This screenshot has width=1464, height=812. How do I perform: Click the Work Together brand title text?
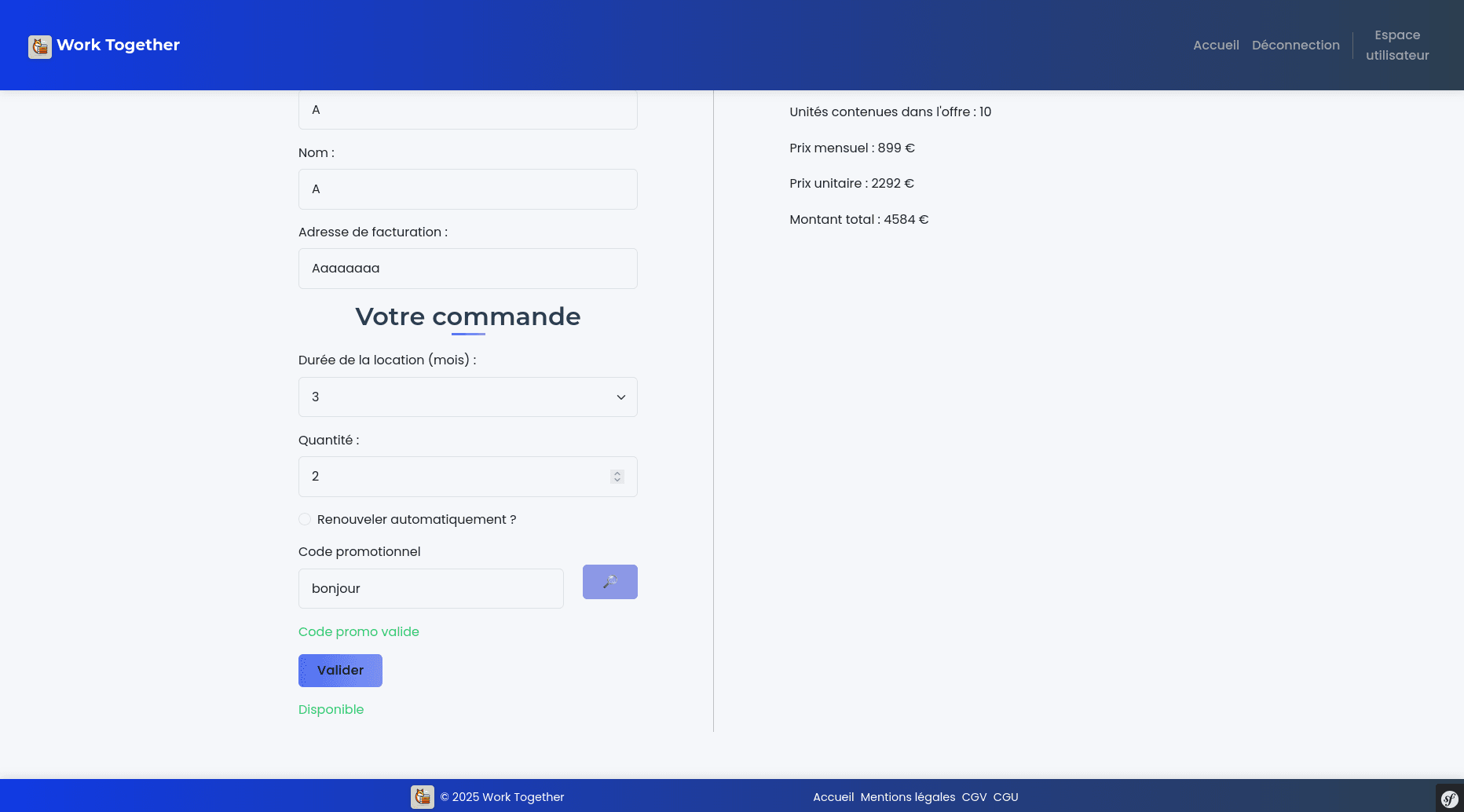(118, 46)
